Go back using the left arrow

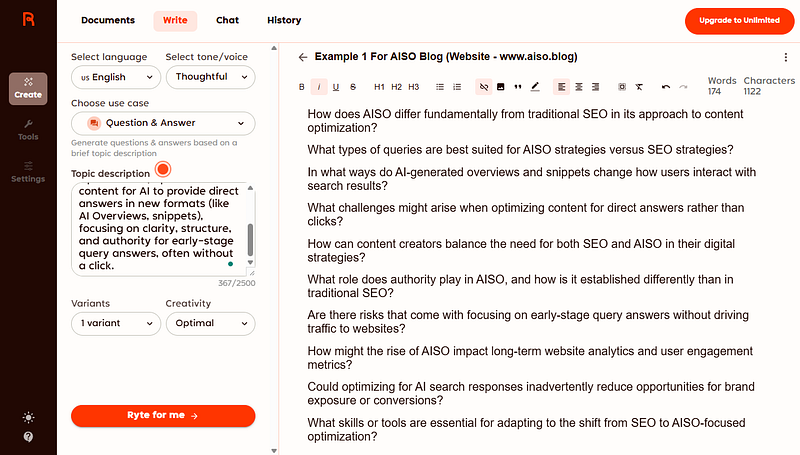pos(303,57)
